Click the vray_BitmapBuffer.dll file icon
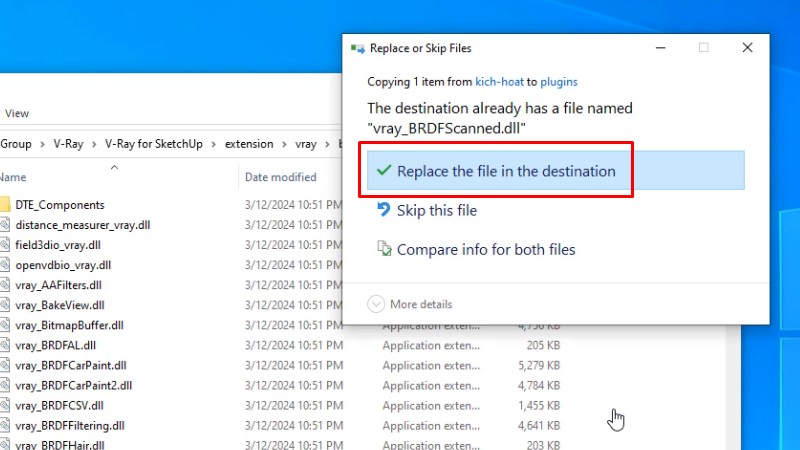This screenshot has height=450, width=800. click(5, 325)
